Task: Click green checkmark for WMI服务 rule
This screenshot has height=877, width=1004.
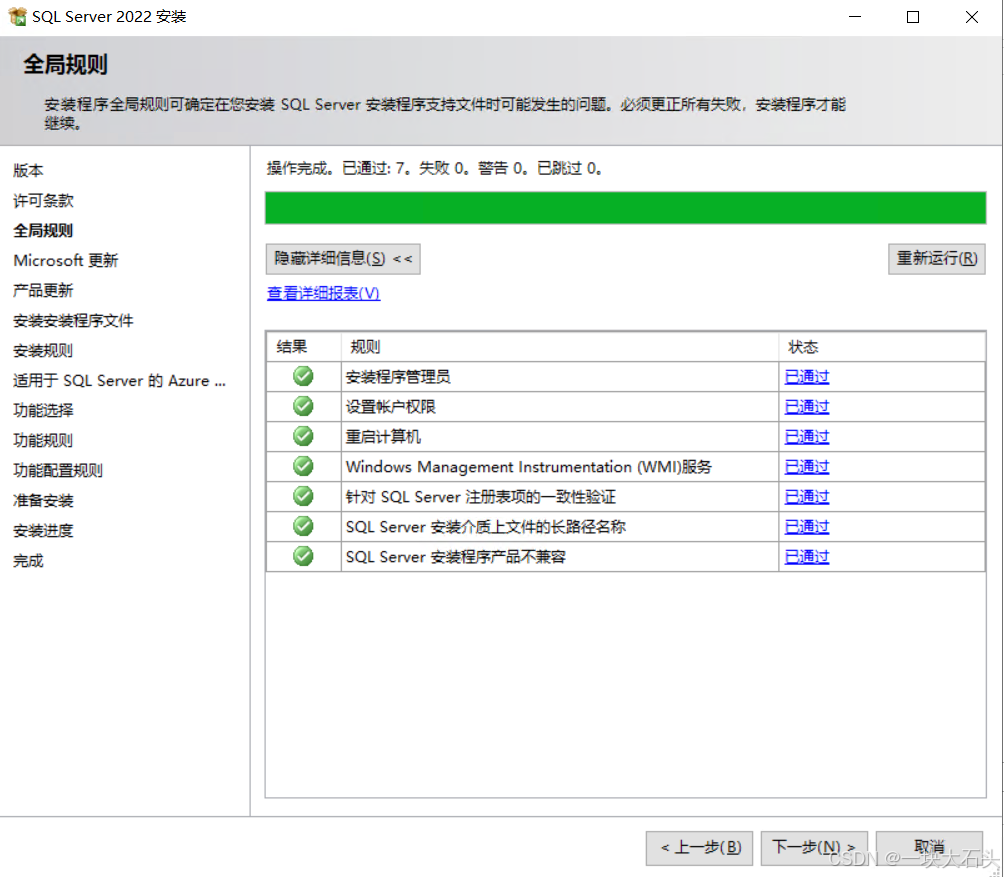Action: click(x=303, y=467)
